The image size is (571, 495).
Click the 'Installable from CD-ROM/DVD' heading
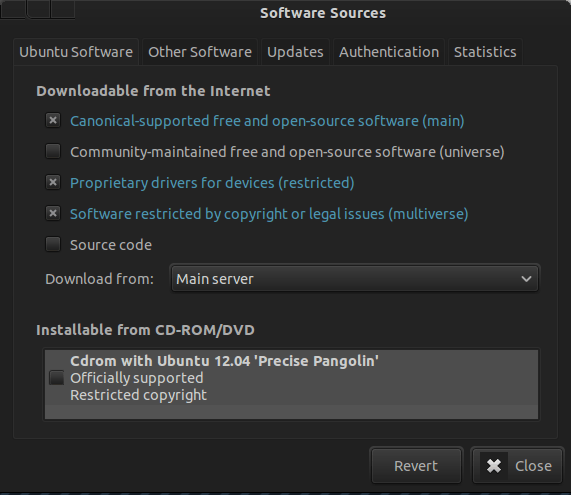point(145,330)
